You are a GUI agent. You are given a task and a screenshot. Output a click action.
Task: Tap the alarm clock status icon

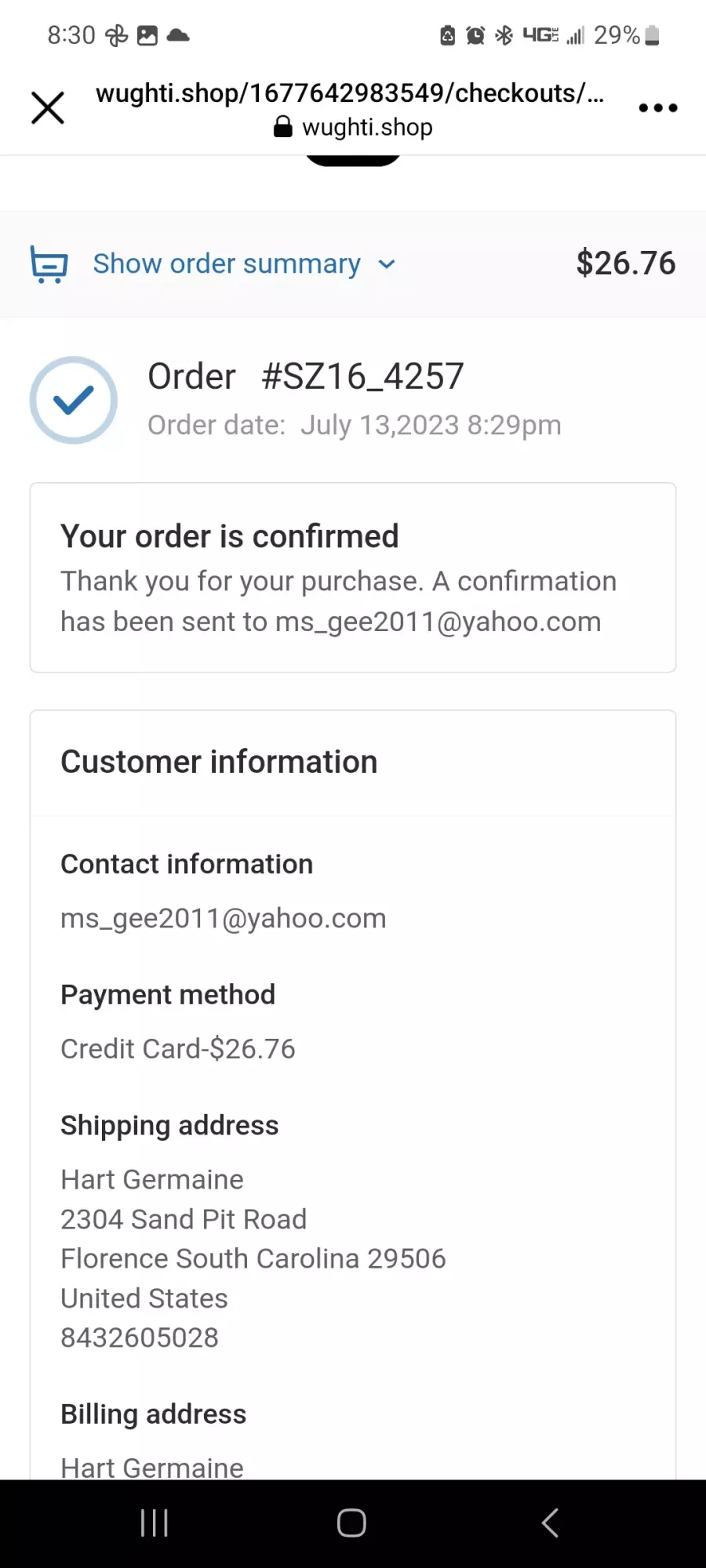pyautogui.click(x=475, y=35)
